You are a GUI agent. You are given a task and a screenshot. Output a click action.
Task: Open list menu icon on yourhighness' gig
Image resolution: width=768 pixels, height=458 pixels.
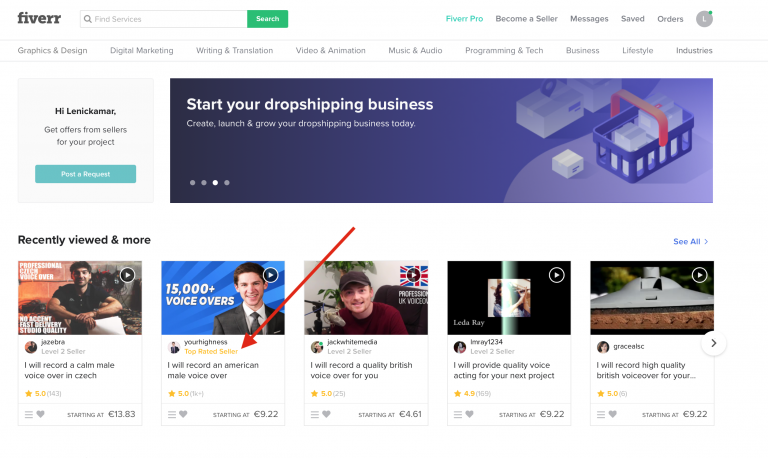(172, 414)
